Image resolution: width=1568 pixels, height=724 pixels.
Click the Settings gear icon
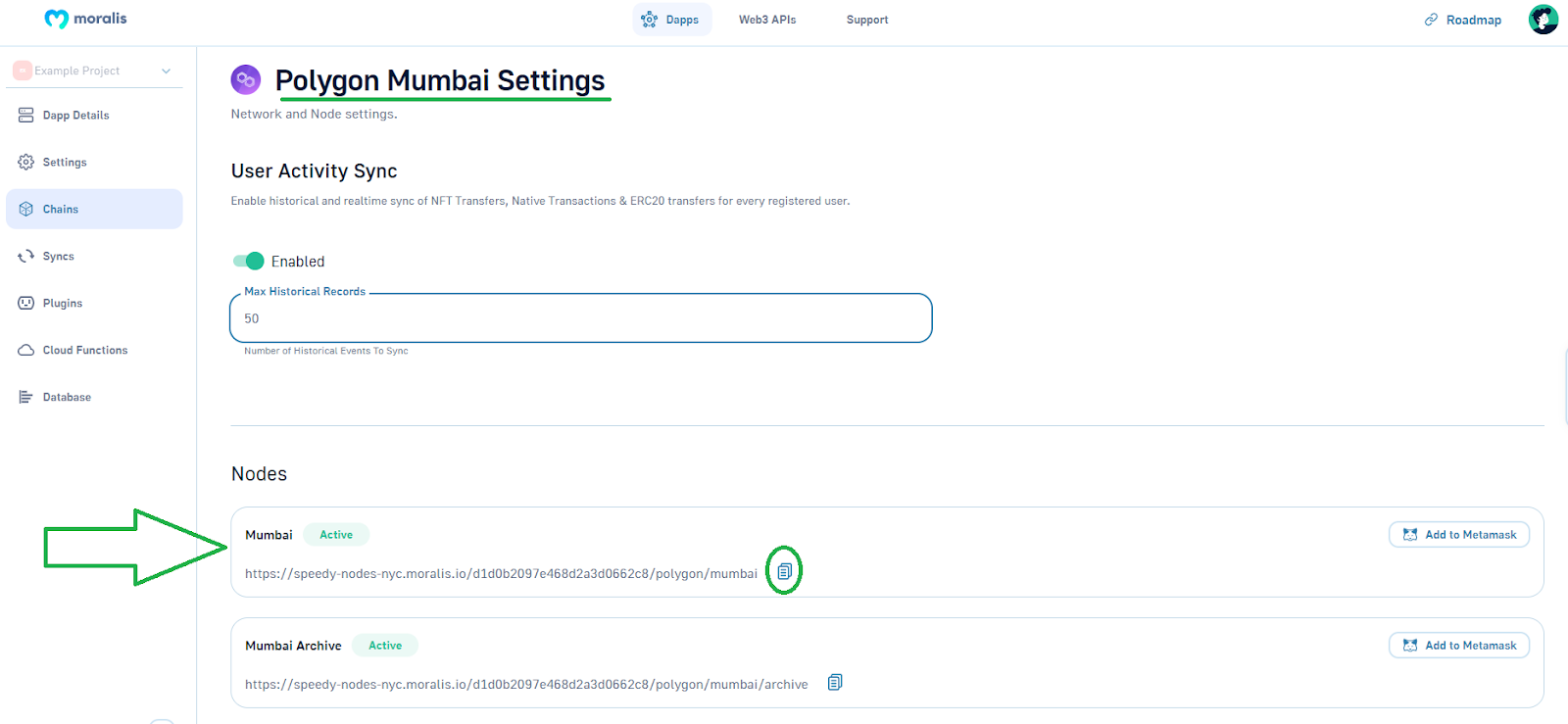[26, 163]
